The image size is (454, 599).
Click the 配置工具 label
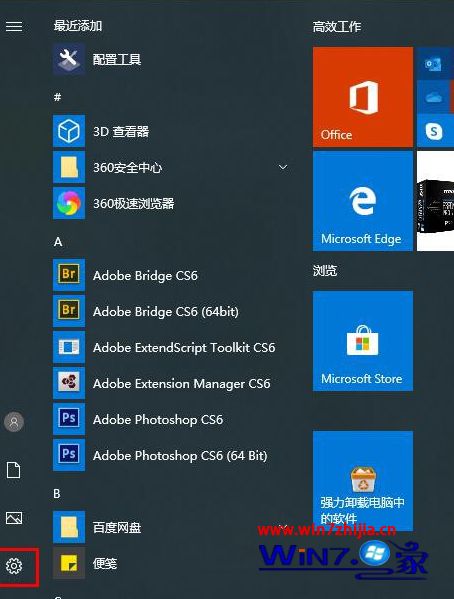coord(117,59)
